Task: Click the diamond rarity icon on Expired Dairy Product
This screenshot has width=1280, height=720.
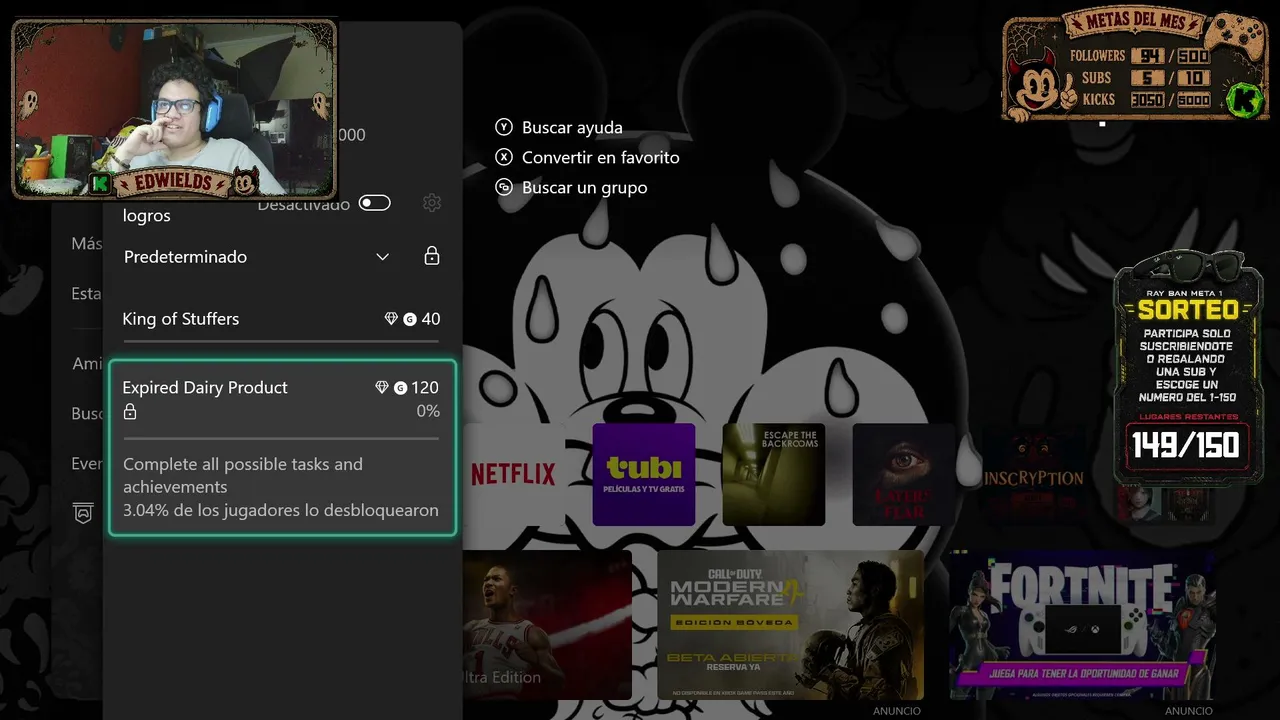Action: [381, 387]
